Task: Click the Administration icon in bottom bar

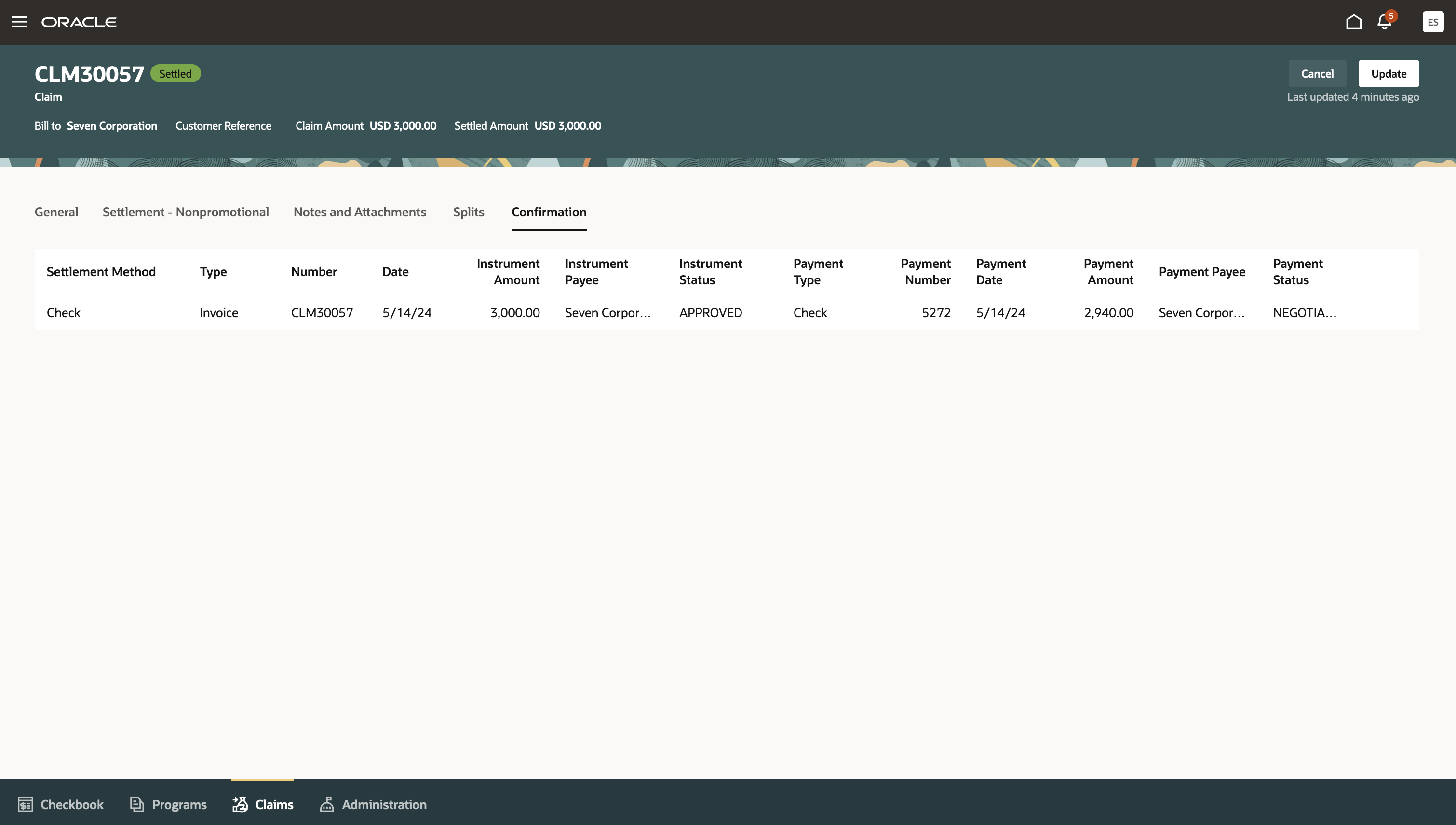Action: click(x=326, y=804)
